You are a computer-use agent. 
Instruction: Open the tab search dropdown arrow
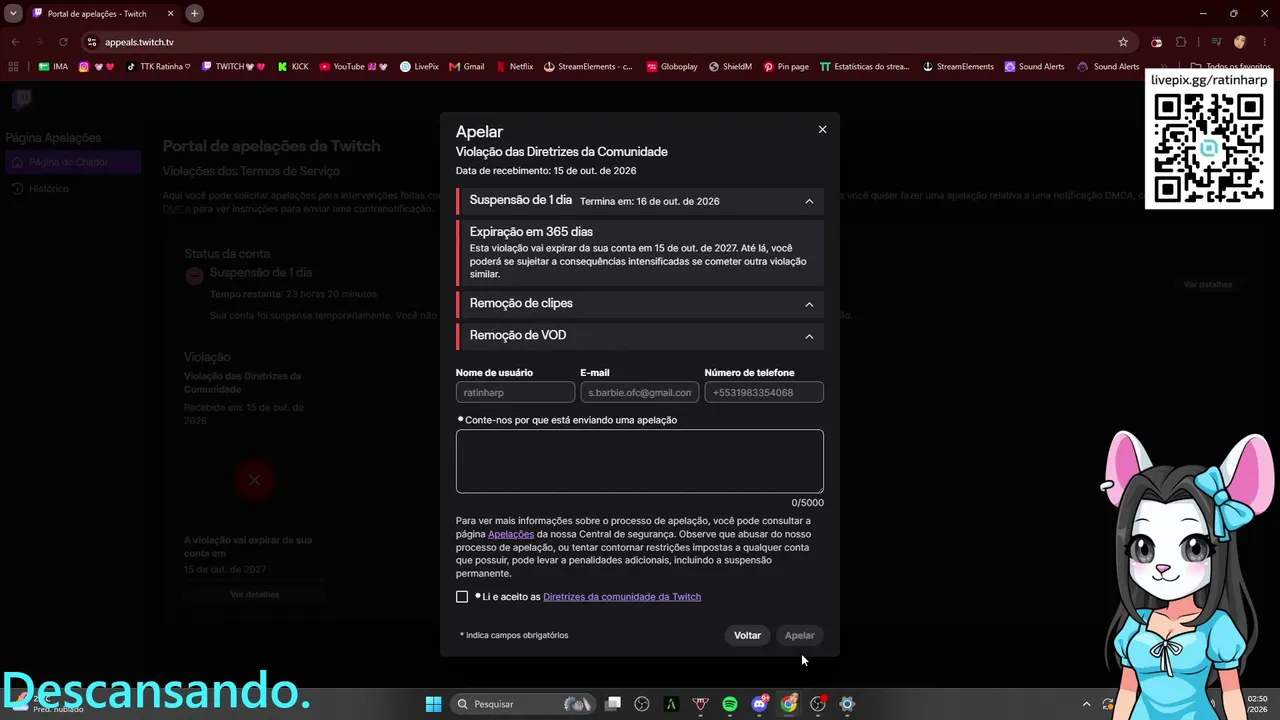click(x=13, y=13)
